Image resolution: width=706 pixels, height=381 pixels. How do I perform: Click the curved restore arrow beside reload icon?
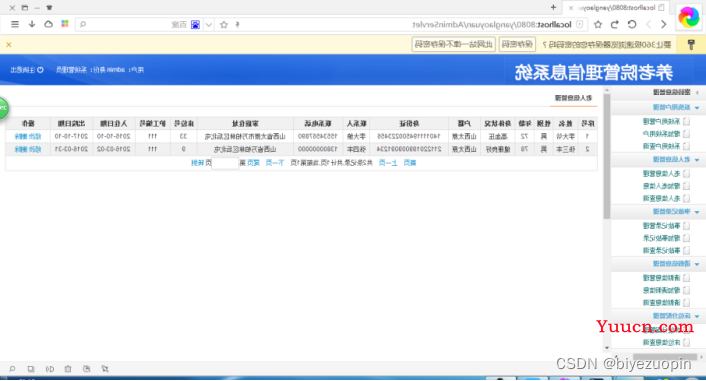pos(615,24)
